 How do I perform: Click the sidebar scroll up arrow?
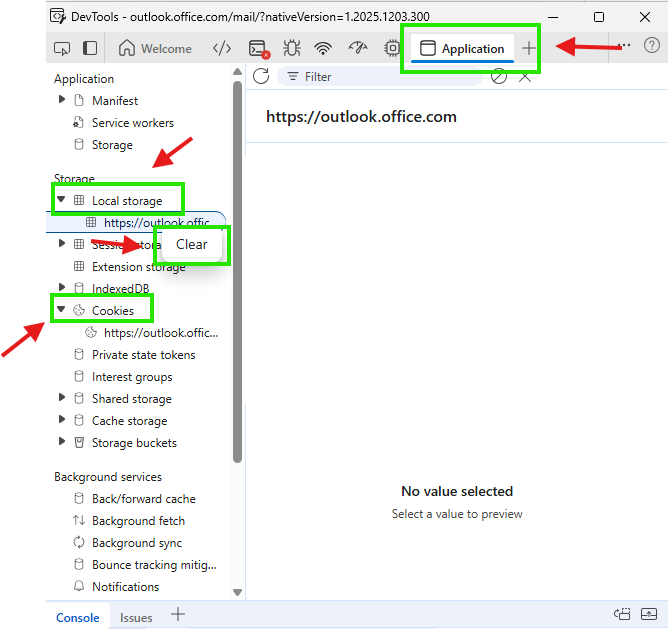click(x=238, y=72)
